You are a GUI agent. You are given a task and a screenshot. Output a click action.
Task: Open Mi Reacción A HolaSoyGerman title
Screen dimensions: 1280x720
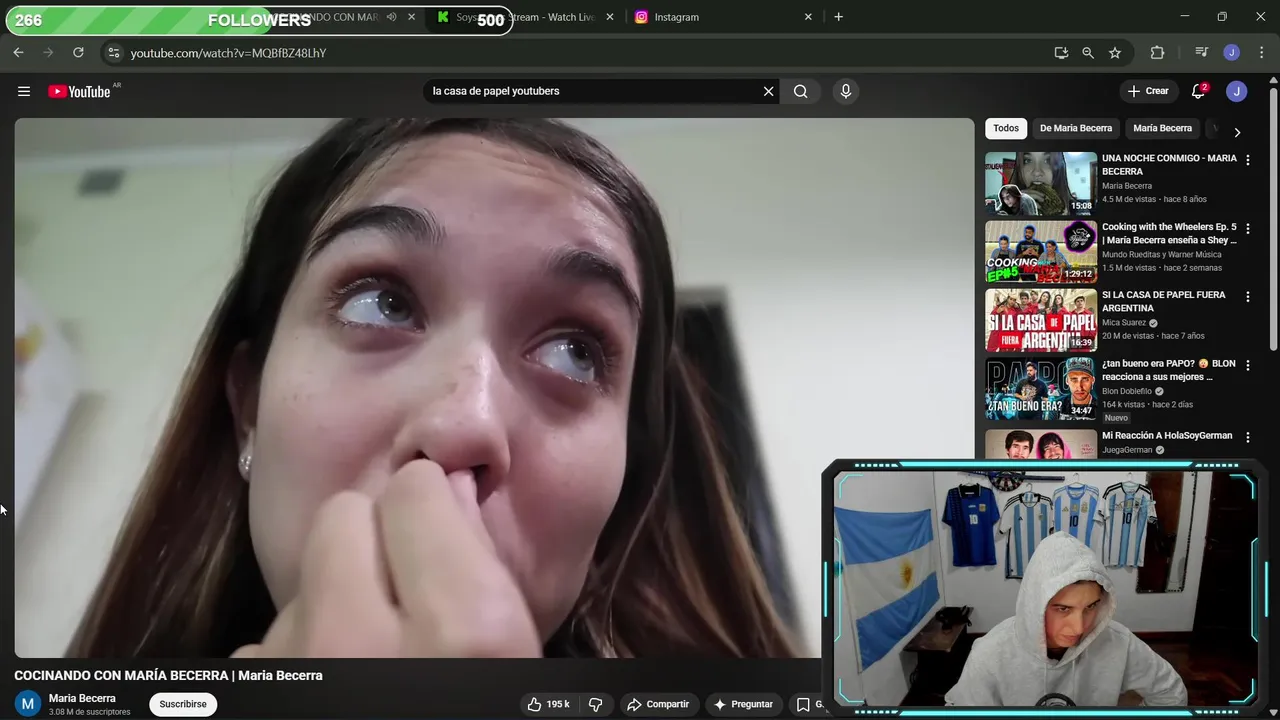click(1167, 436)
